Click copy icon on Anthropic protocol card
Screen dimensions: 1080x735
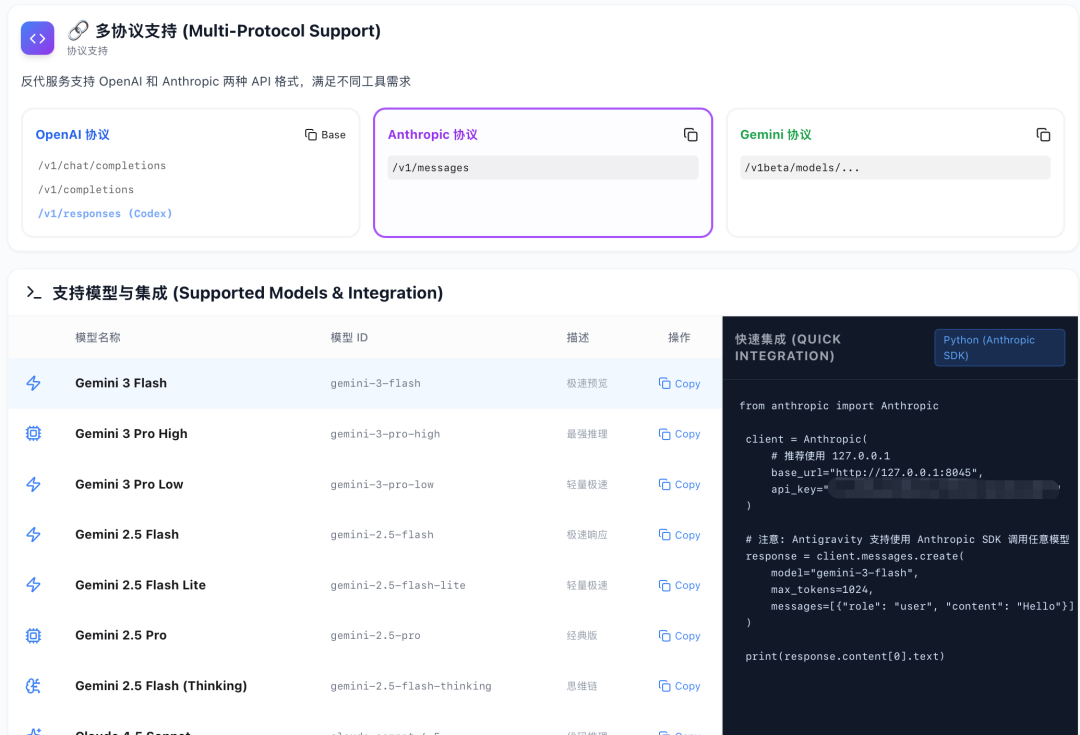click(x=690, y=134)
